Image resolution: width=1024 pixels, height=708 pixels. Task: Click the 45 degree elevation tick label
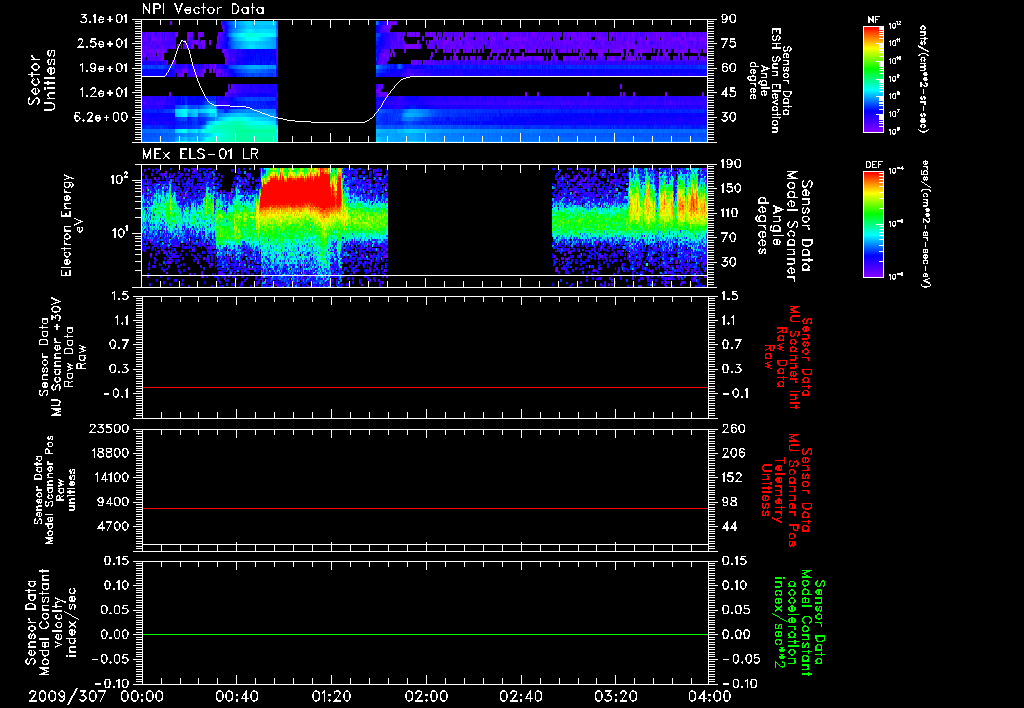(729, 93)
